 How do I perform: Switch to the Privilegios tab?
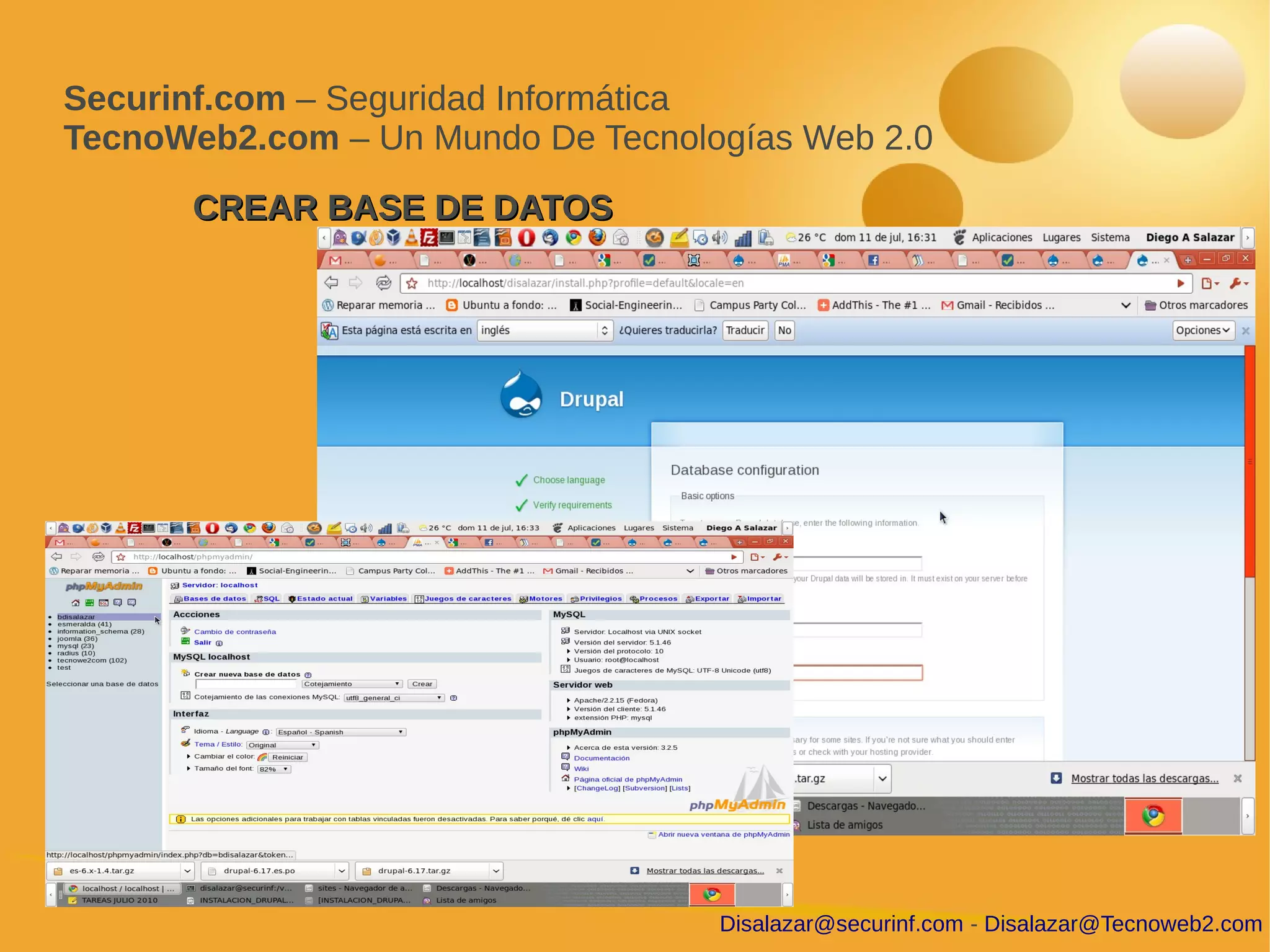[x=596, y=599]
